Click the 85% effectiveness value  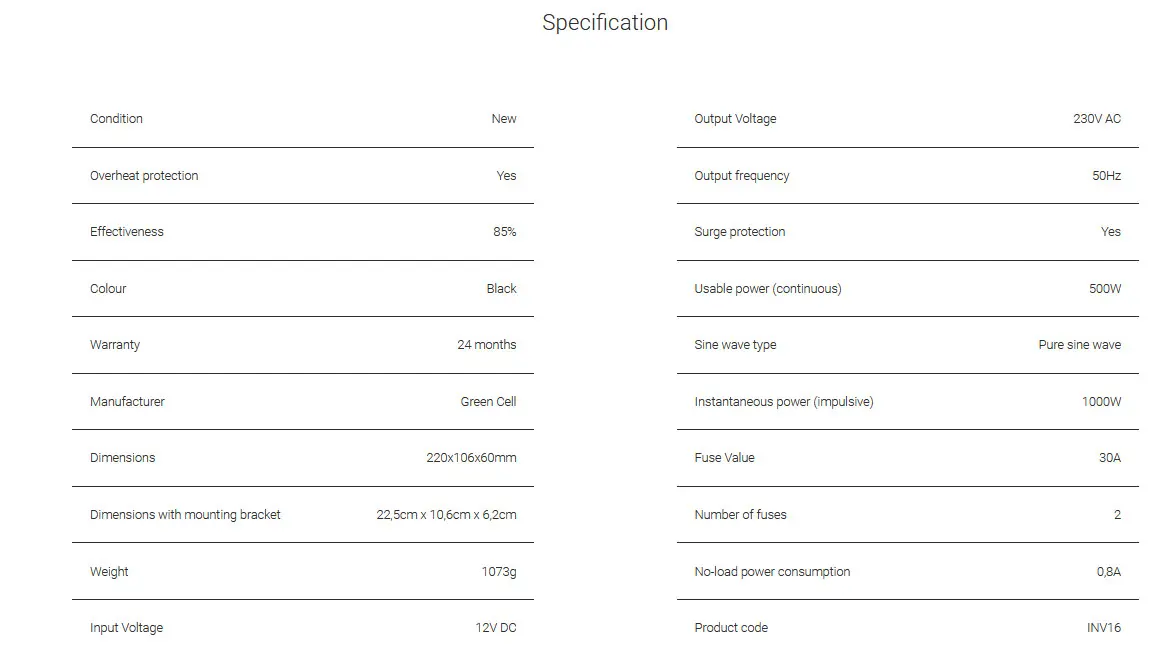pyautogui.click(x=504, y=232)
